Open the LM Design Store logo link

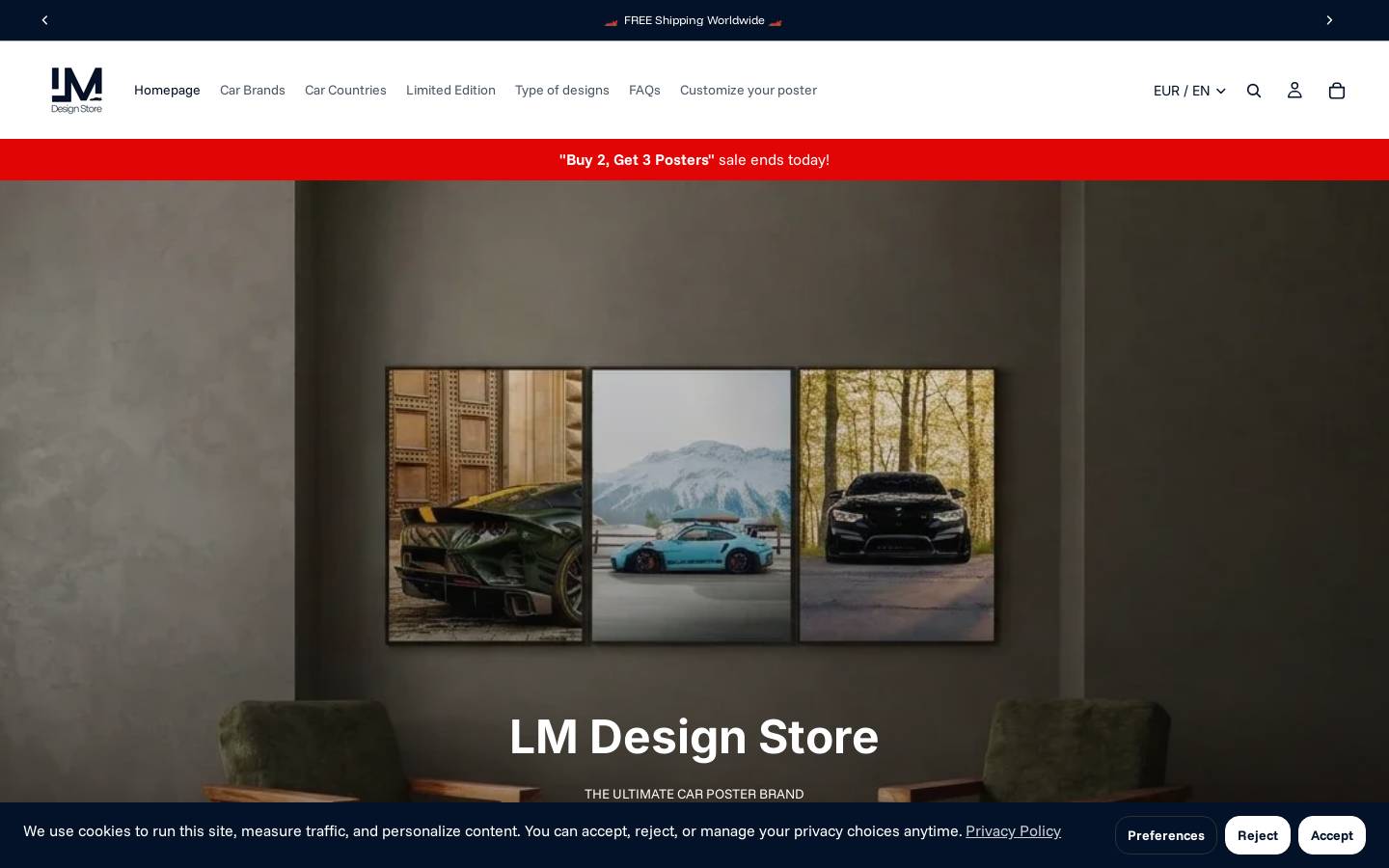[x=76, y=90]
